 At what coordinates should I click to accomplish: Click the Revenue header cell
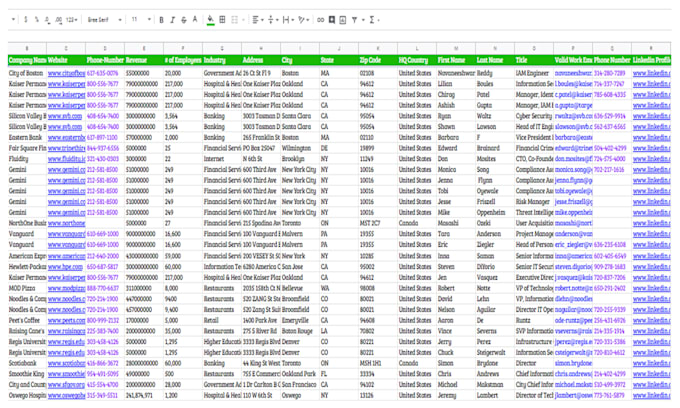(144, 60)
